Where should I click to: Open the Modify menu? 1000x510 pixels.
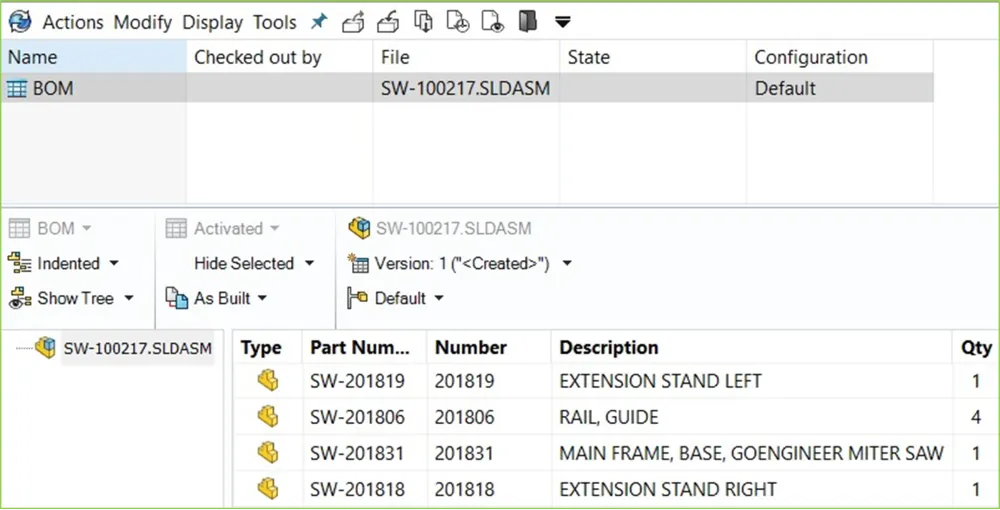point(142,22)
